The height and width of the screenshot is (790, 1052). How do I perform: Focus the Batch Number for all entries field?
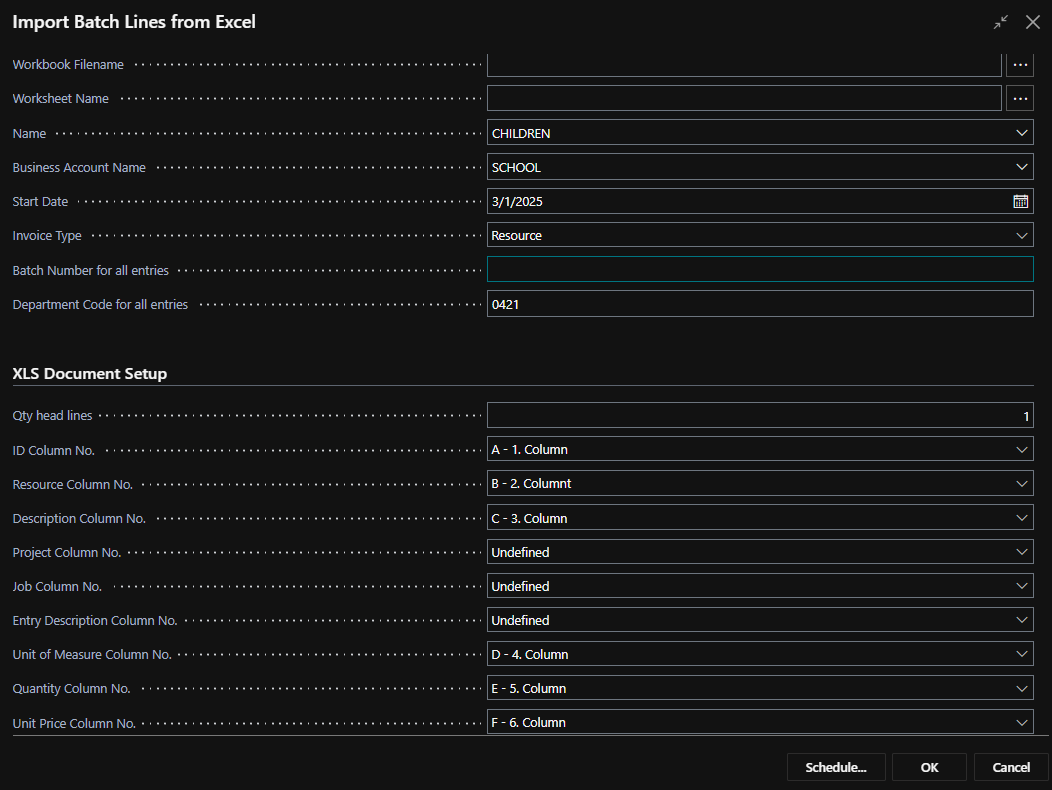(x=759, y=270)
